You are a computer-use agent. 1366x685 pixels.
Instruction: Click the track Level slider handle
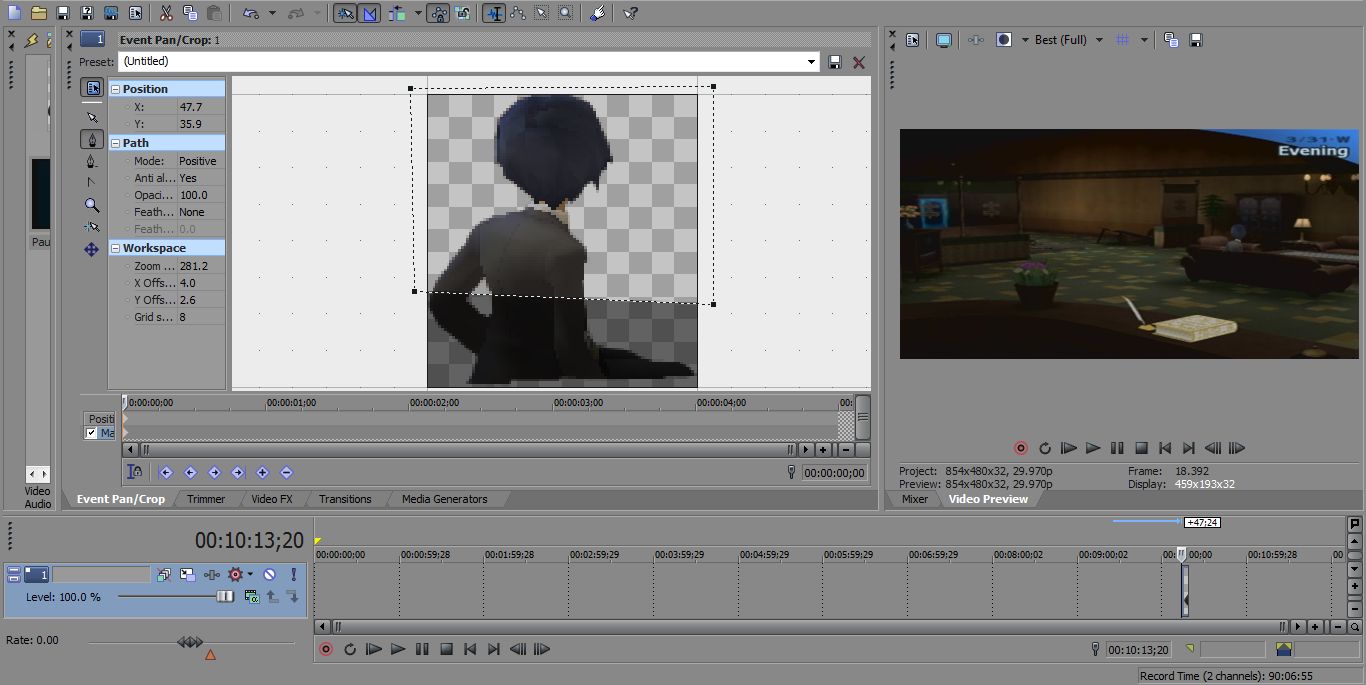point(225,596)
